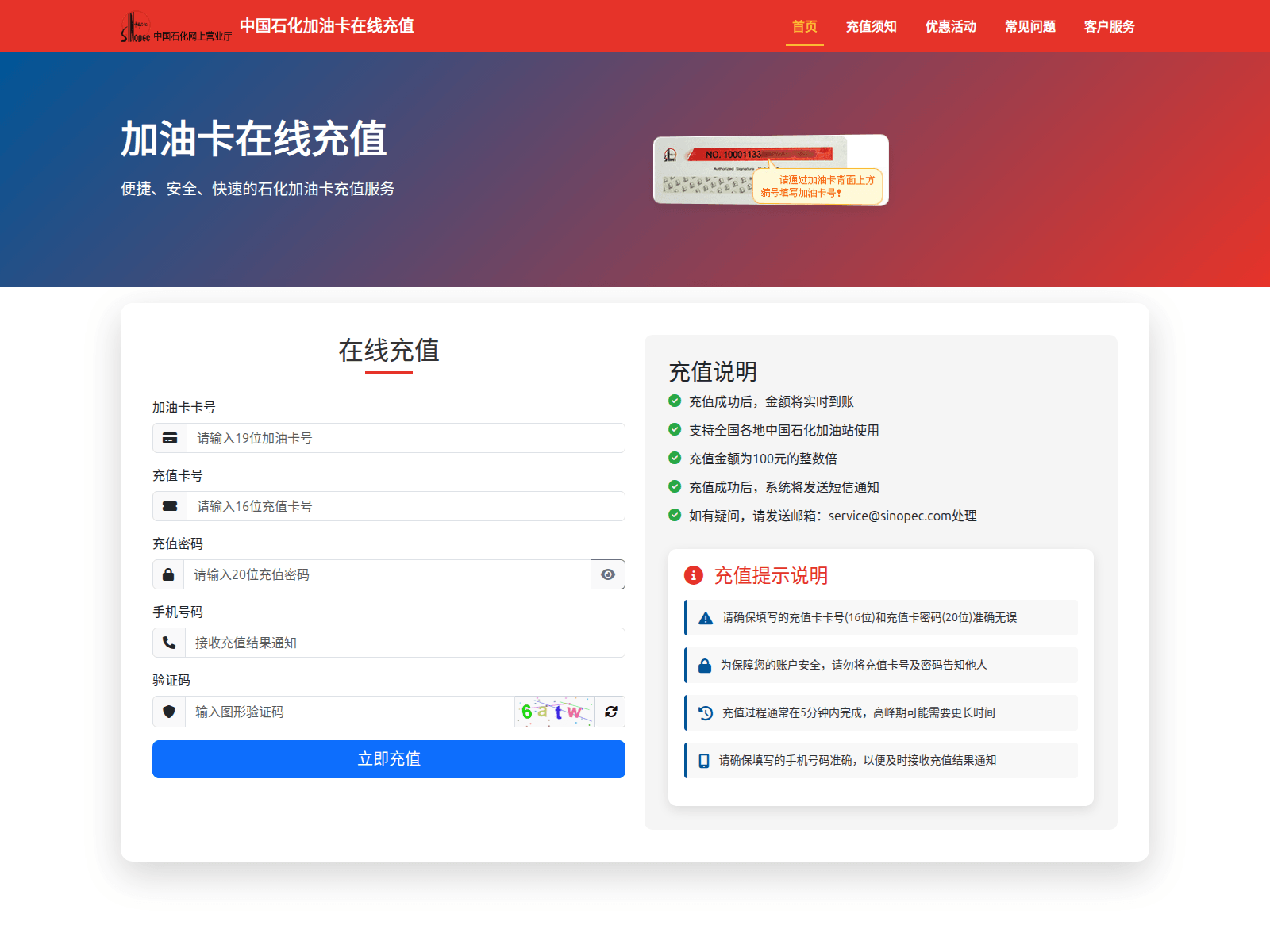Click the 中国石化加油卡在线充值 site title
Viewport: 1270px width, 952px height.
pos(327,25)
